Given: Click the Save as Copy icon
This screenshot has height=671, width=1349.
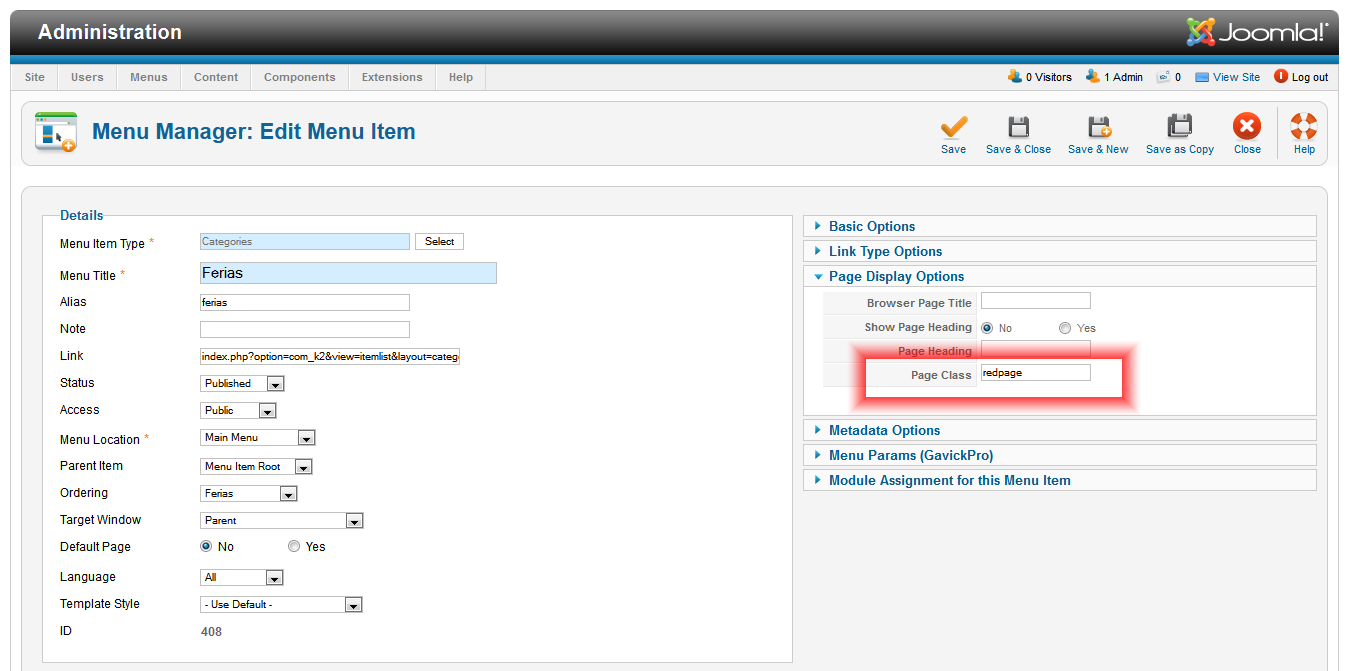Looking at the screenshot, I should (x=1180, y=127).
